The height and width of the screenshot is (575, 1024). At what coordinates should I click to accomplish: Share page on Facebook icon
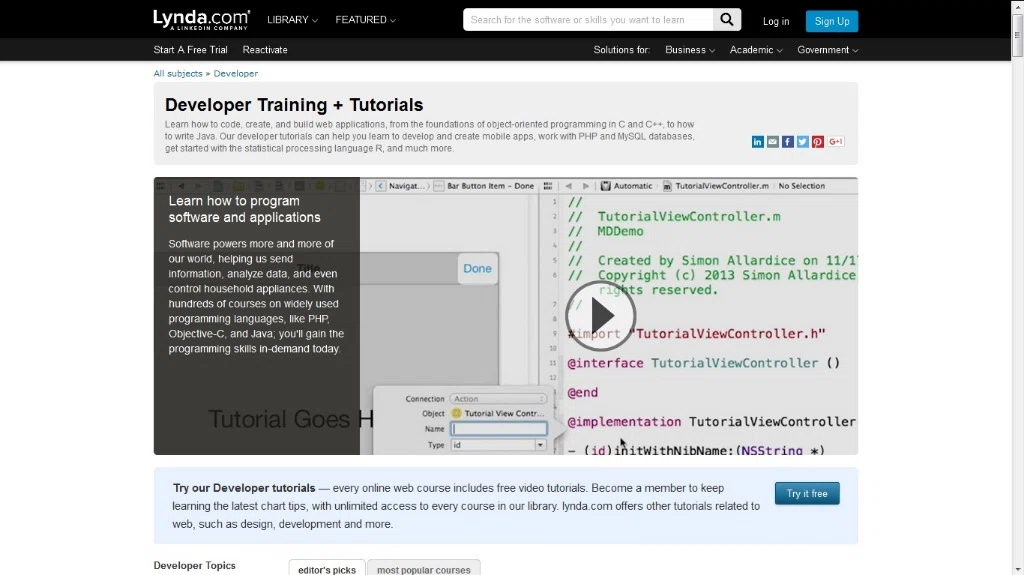pyautogui.click(x=788, y=142)
